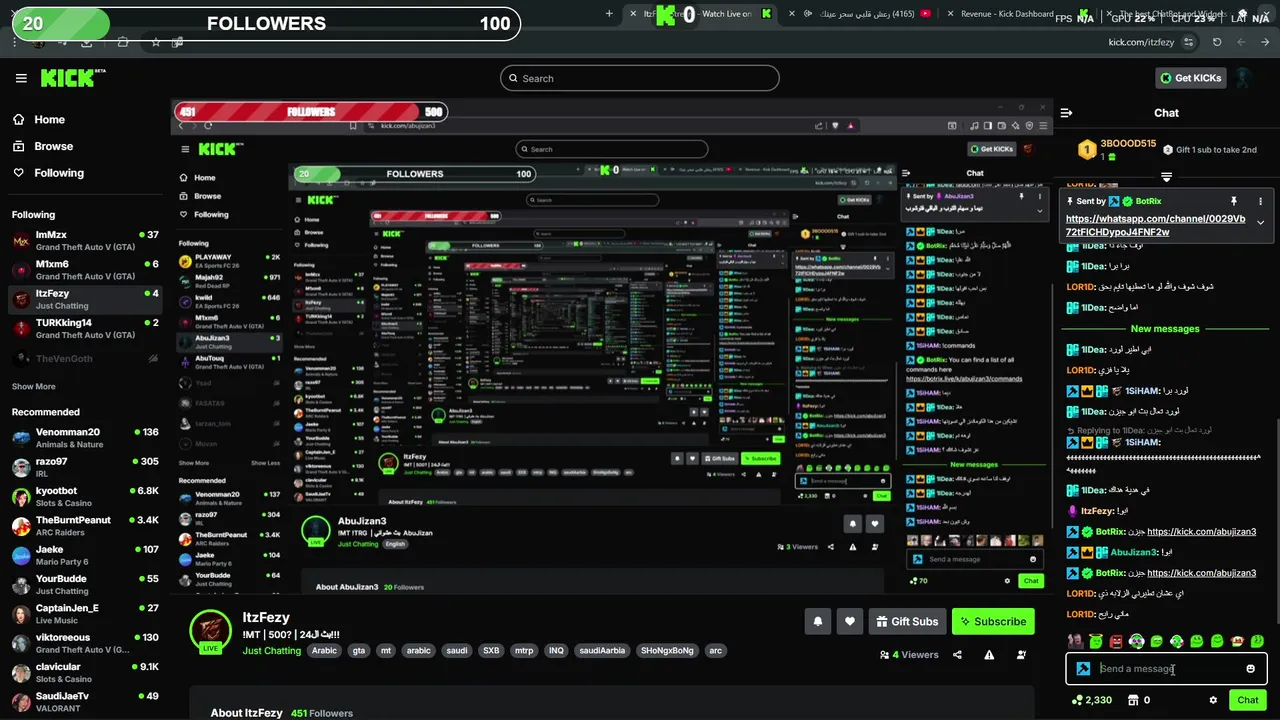Open the Just Chatting category link
1280x720 pixels.
[271, 650]
